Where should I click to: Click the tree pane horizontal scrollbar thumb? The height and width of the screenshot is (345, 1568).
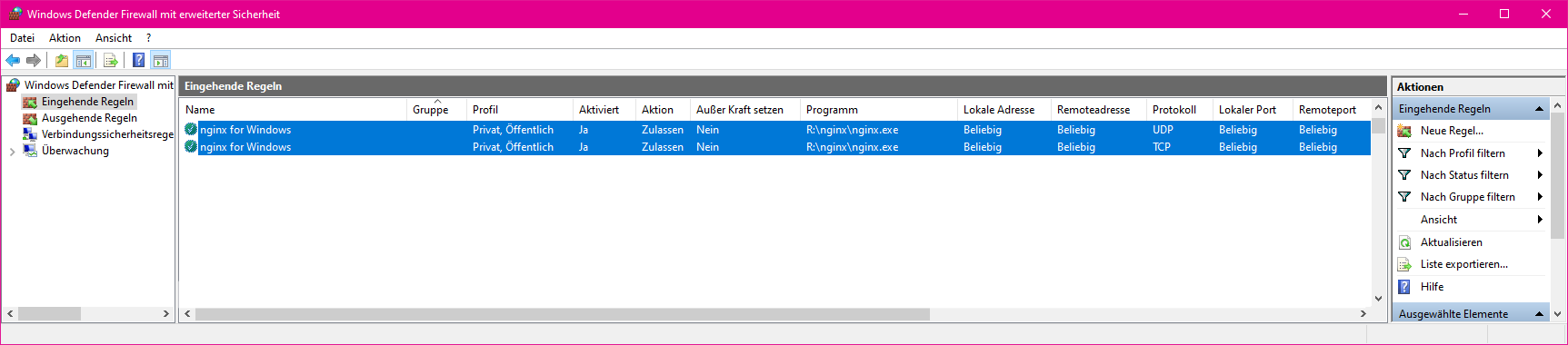[49, 313]
